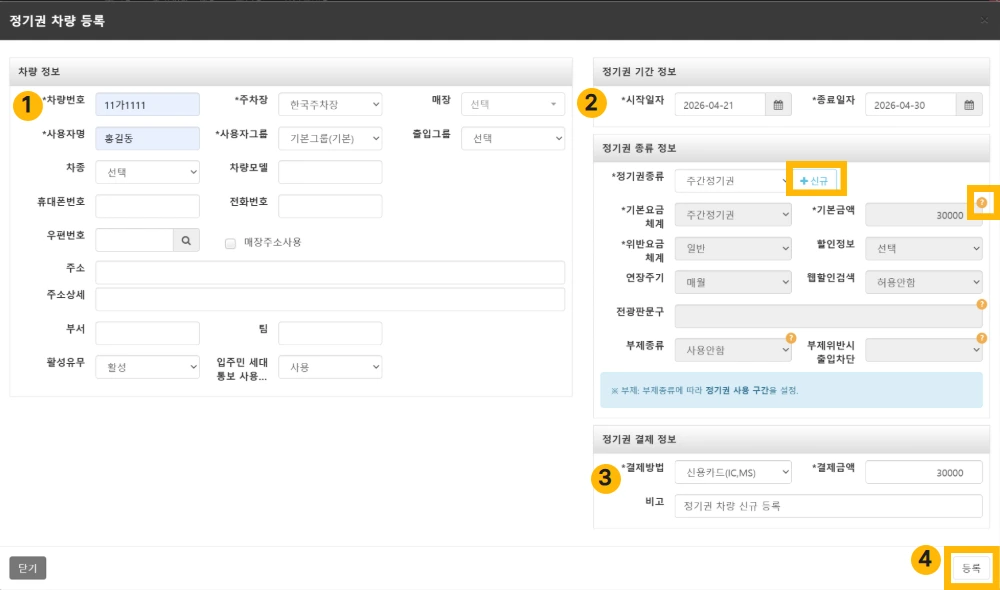This screenshot has height=590, width=1000.
Task: Click the 팀 input field
Action: coord(330,333)
